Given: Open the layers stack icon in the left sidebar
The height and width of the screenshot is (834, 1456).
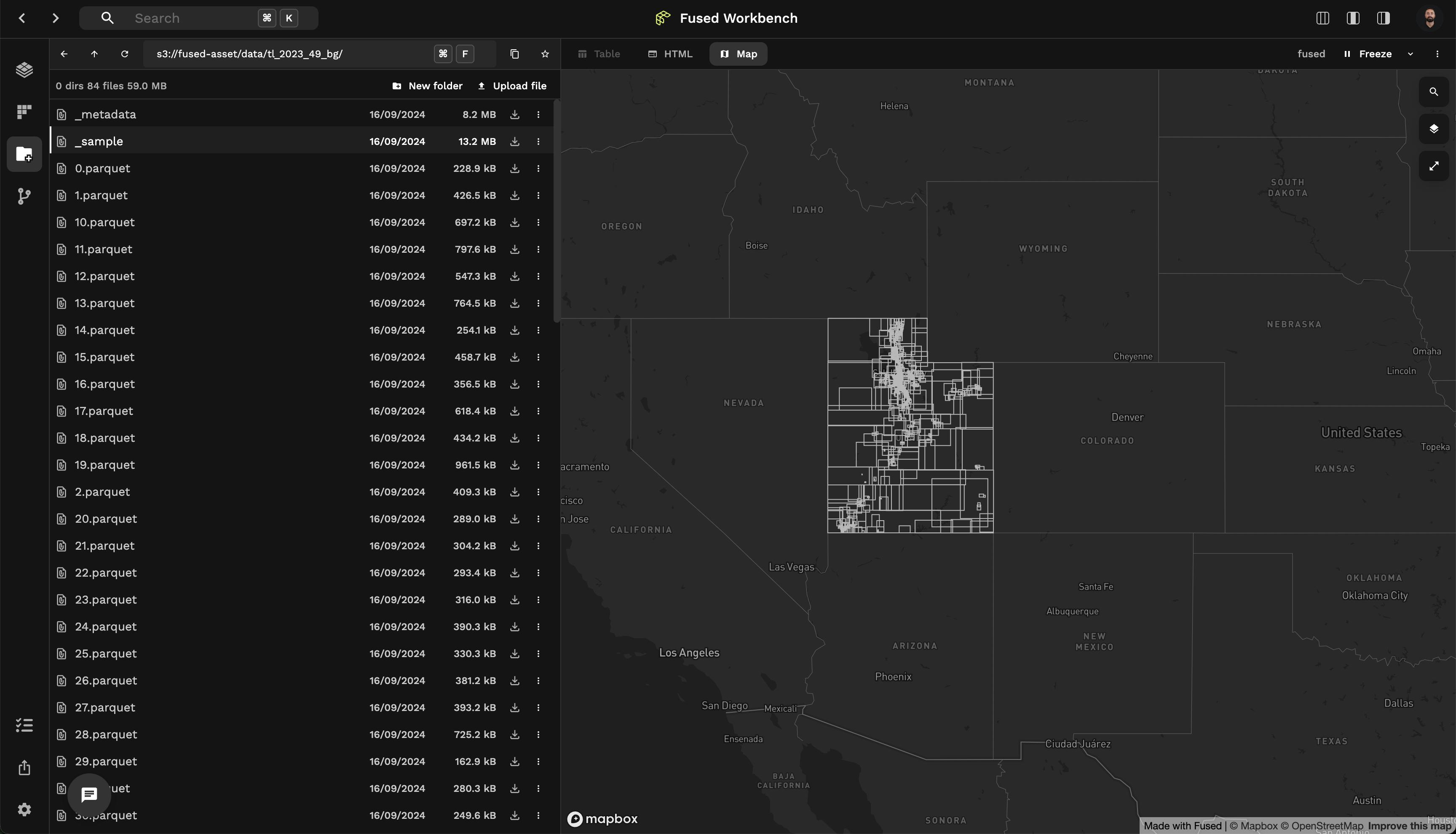Looking at the screenshot, I should tap(24, 70).
